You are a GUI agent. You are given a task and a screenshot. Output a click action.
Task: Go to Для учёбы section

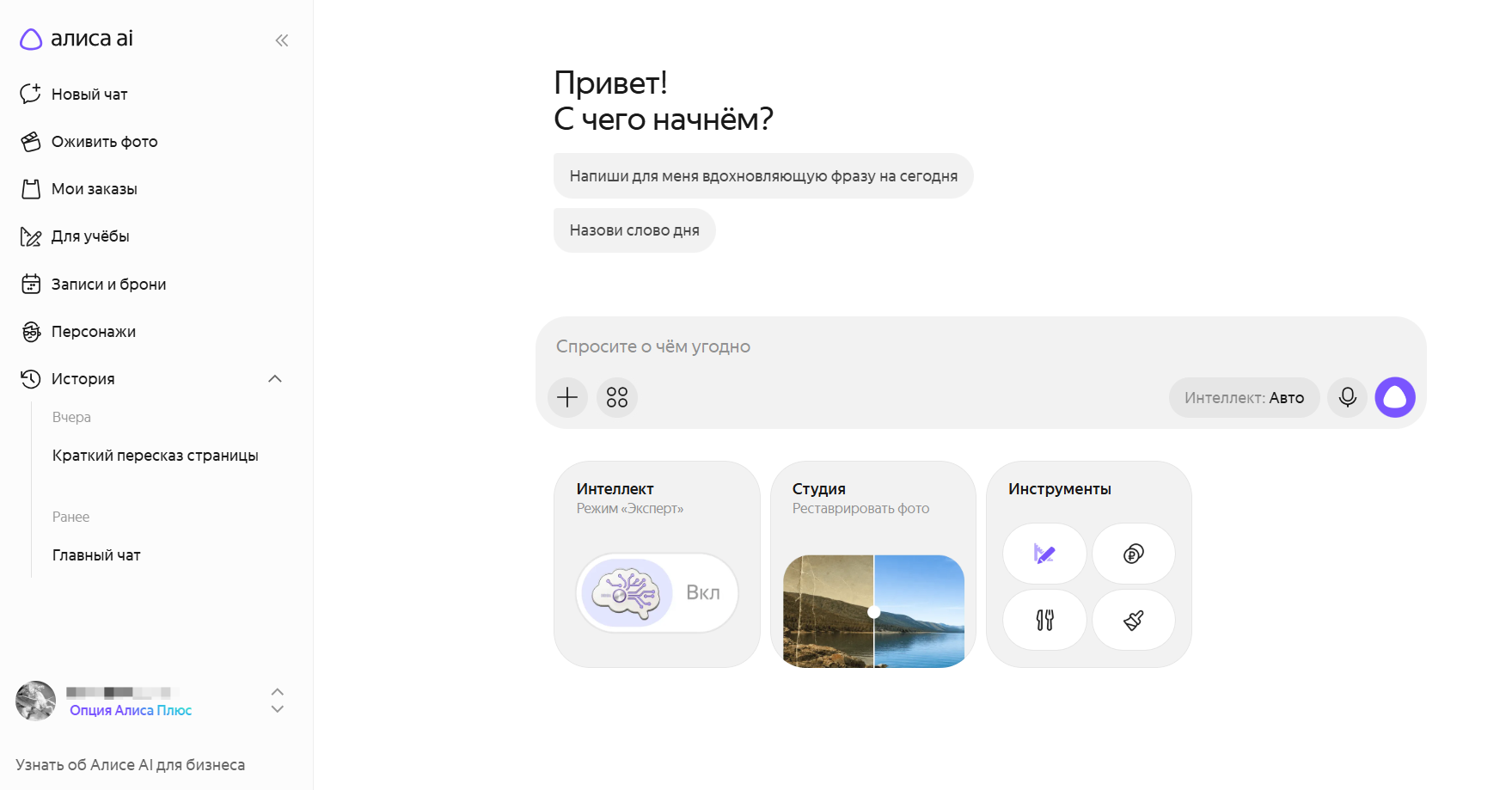pyautogui.click(x=90, y=236)
